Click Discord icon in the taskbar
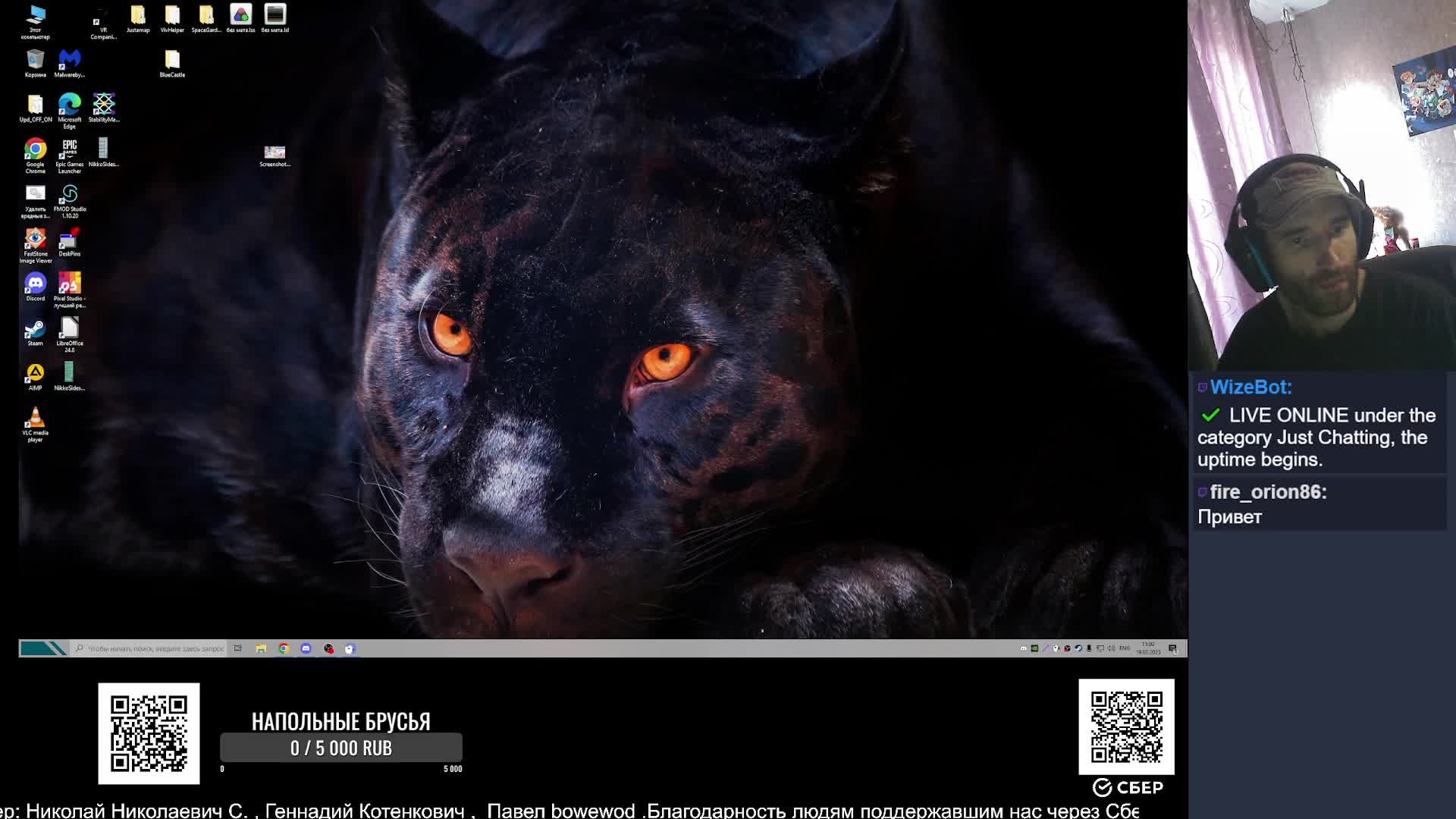 306,648
